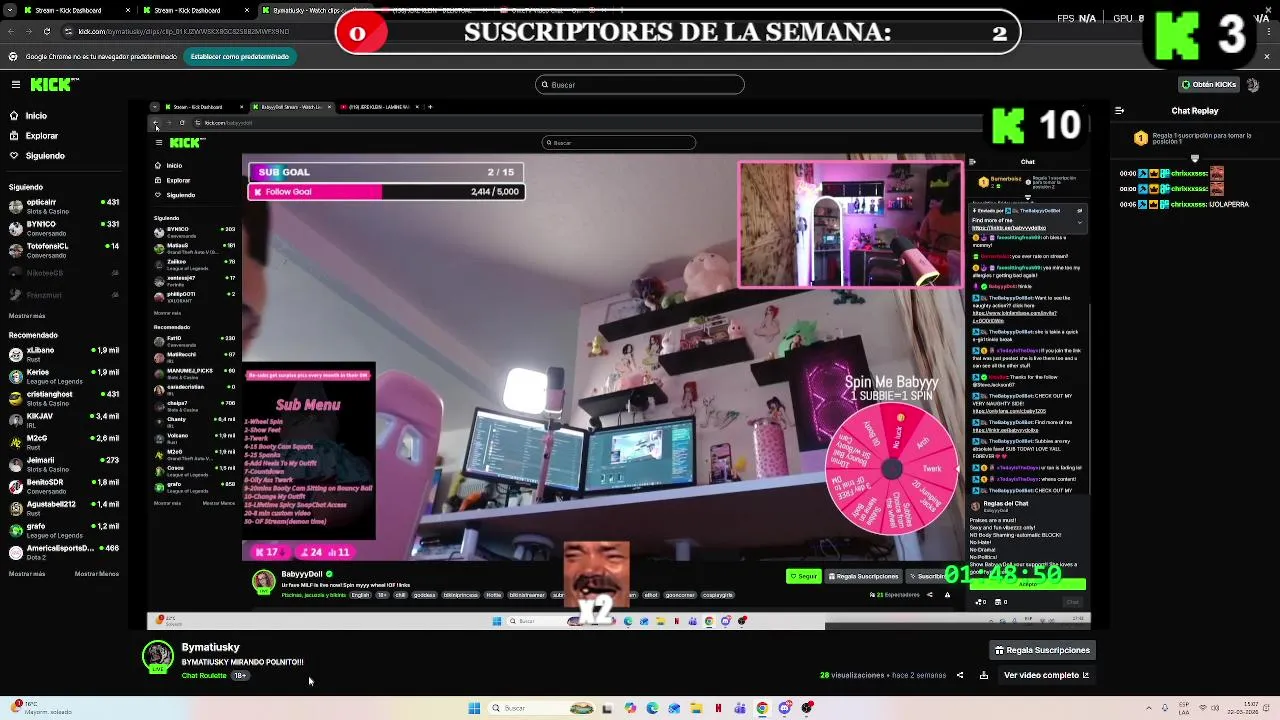This screenshot has width=1280, height=720.
Task: Show hidden tray icons chevron
Action: tap(1149, 708)
